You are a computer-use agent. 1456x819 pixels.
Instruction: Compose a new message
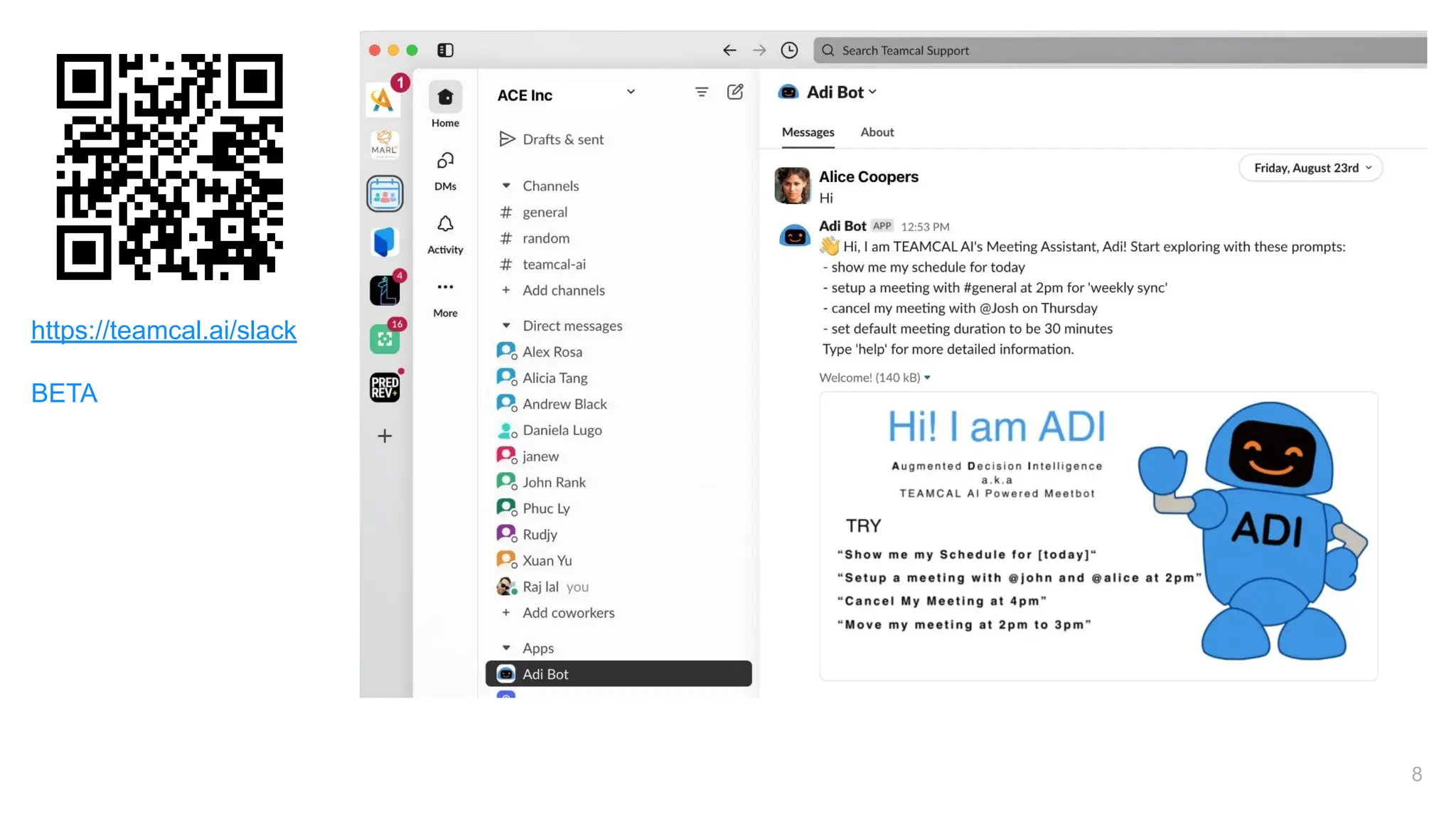[x=735, y=92]
